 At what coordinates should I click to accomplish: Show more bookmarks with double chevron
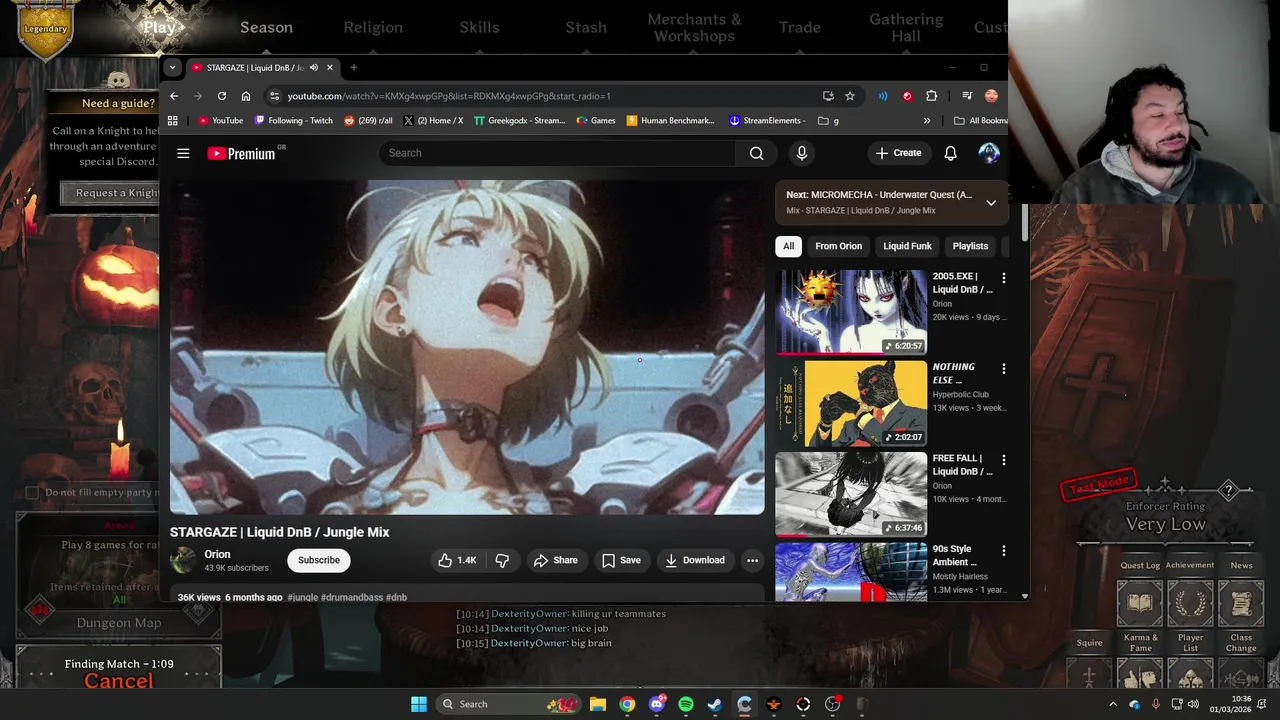point(926,120)
